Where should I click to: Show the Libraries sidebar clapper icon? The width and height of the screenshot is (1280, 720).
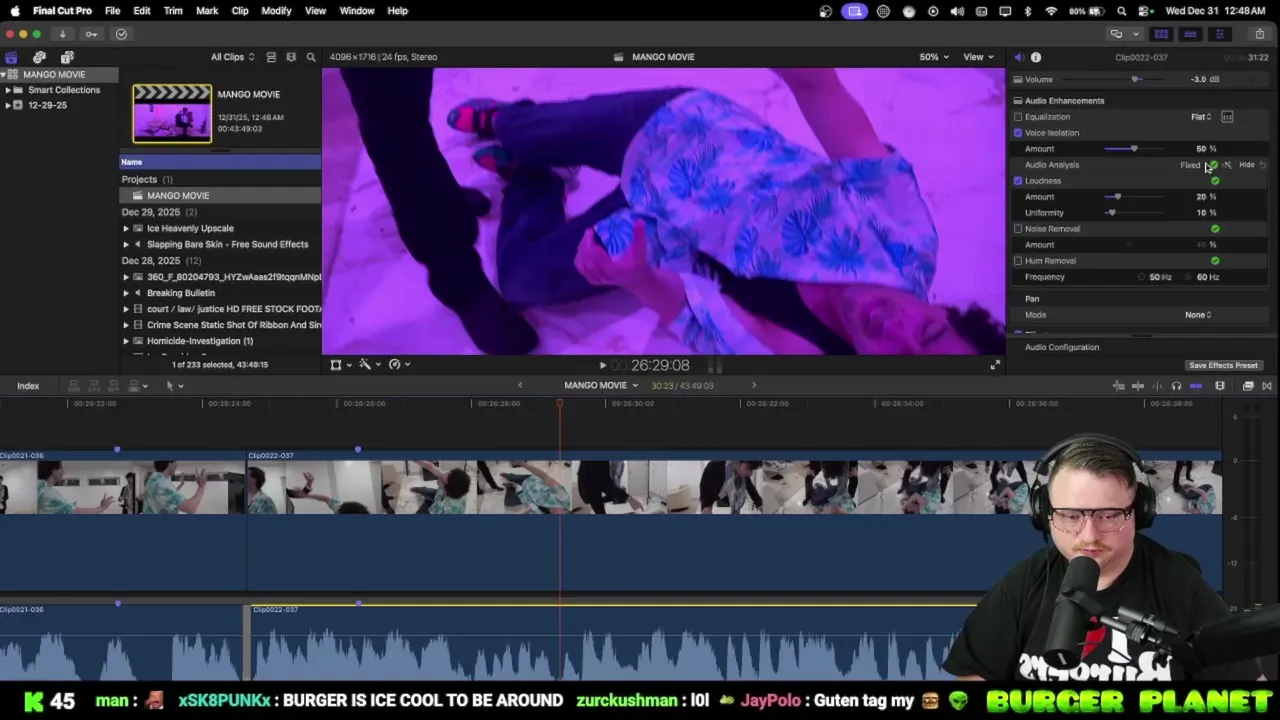[x=11, y=58]
